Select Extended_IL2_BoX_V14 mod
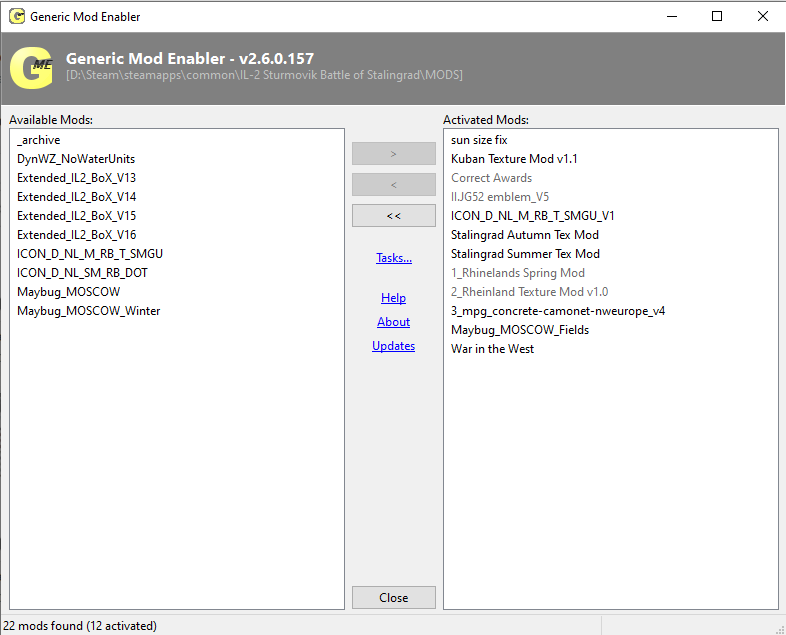Viewport: 786px width, 635px height. (x=77, y=197)
